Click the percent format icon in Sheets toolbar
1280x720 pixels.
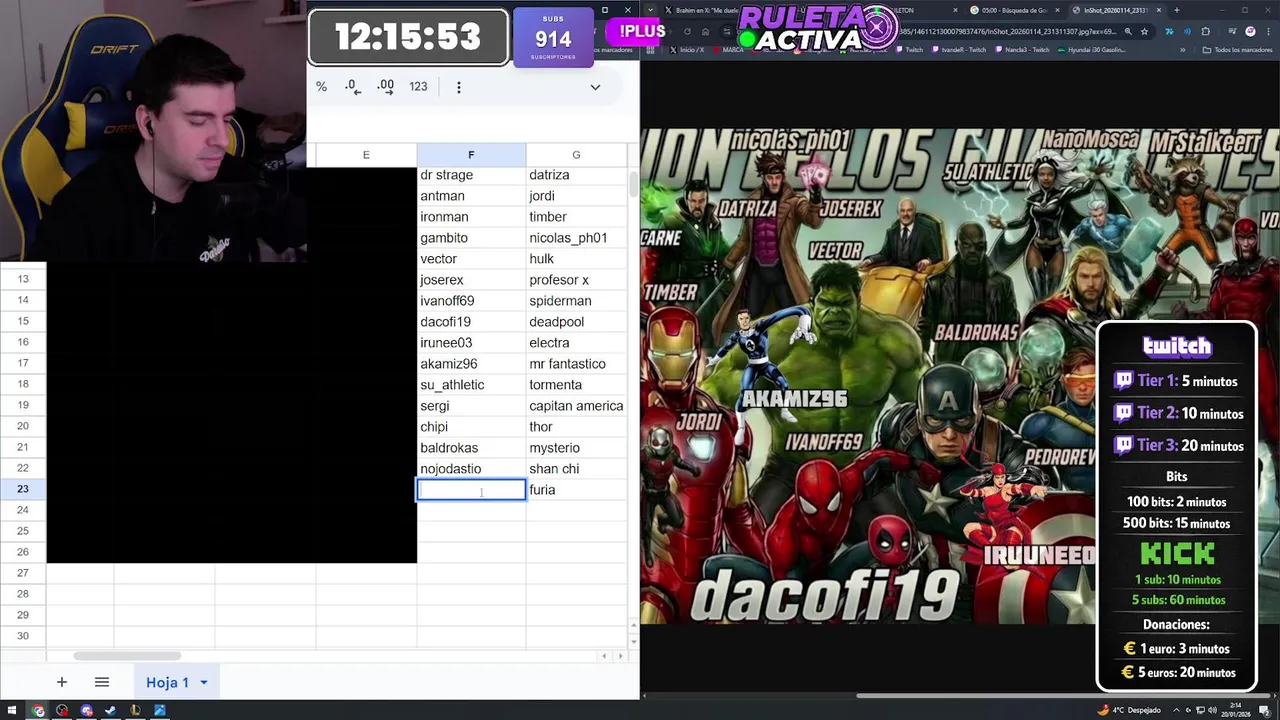[x=321, y=87]
